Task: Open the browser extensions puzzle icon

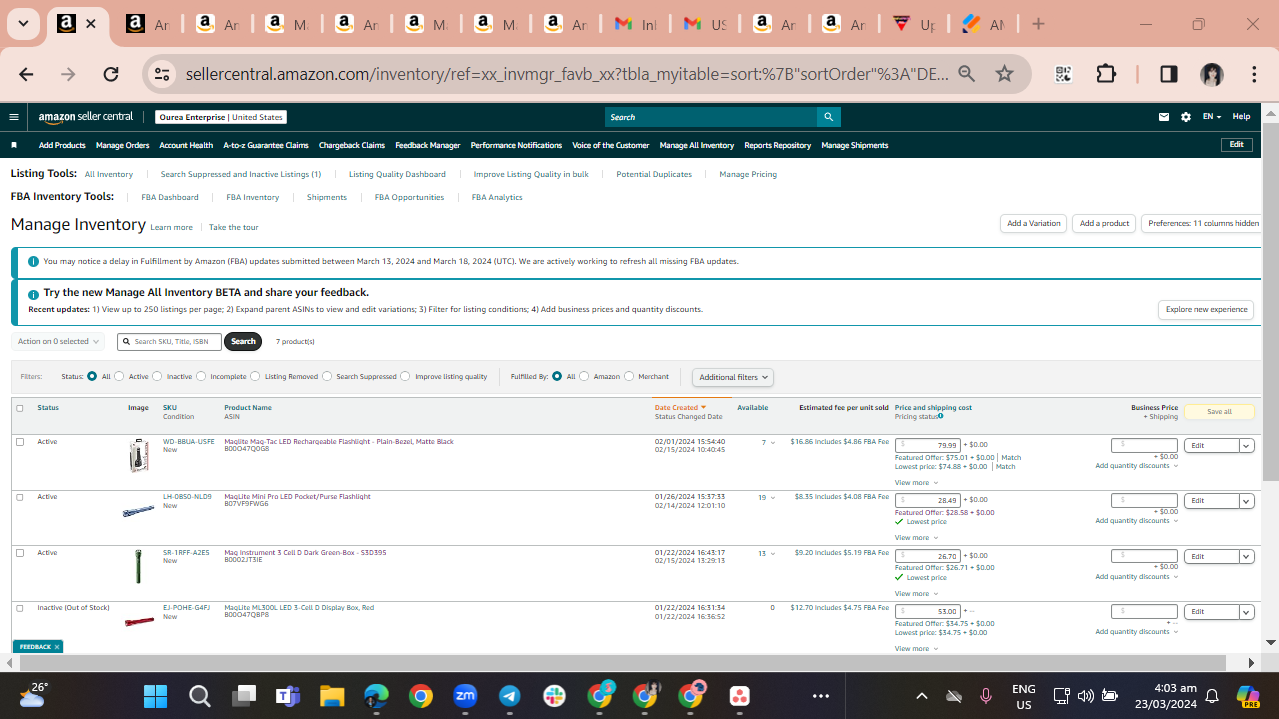Action: pos(1106,74)
